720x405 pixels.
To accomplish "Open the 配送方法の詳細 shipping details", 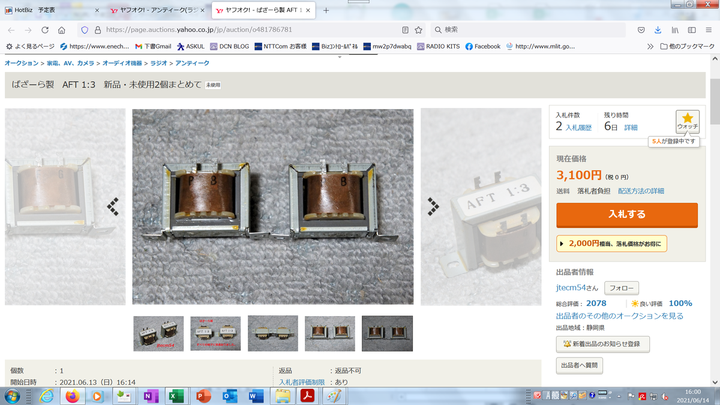I will pyautogui.click(x=645, y=190).
